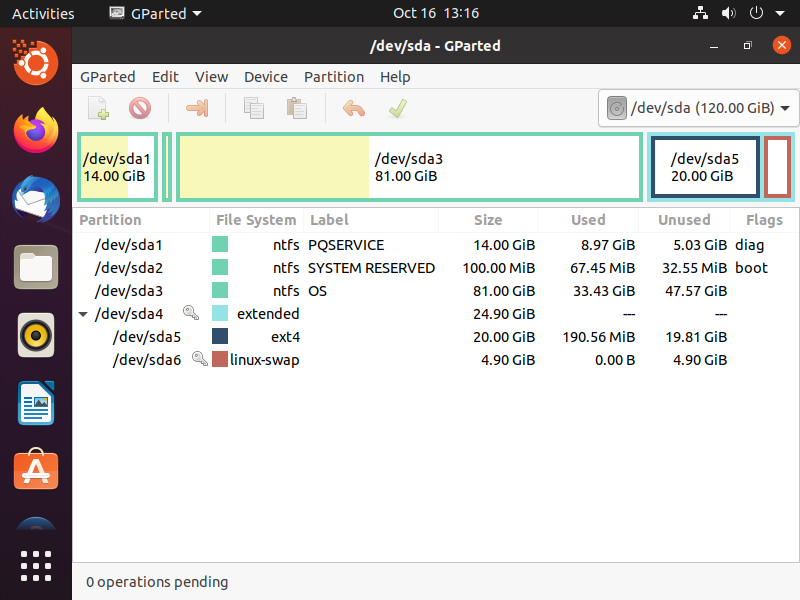Select the thin /dev/sda2 block in disk map
Screen dimensions: 800x600
(167, 167)
